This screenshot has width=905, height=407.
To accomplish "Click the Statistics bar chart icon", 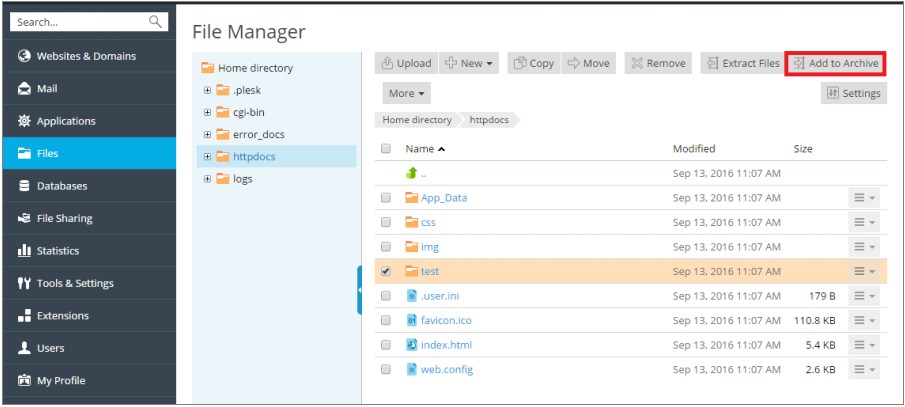I will tap(24, 251).
